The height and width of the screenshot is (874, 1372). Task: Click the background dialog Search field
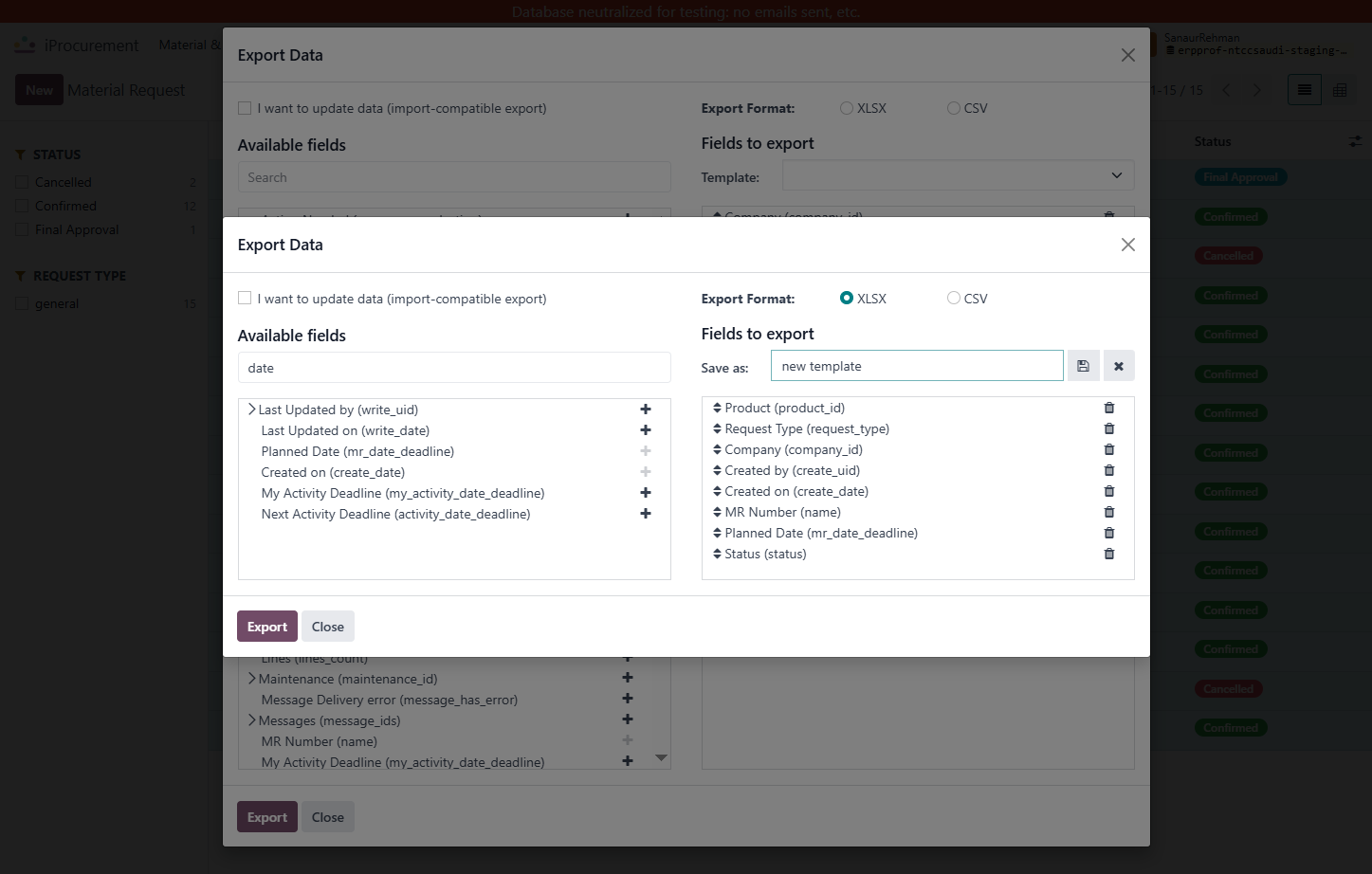(x=454, y=177)
